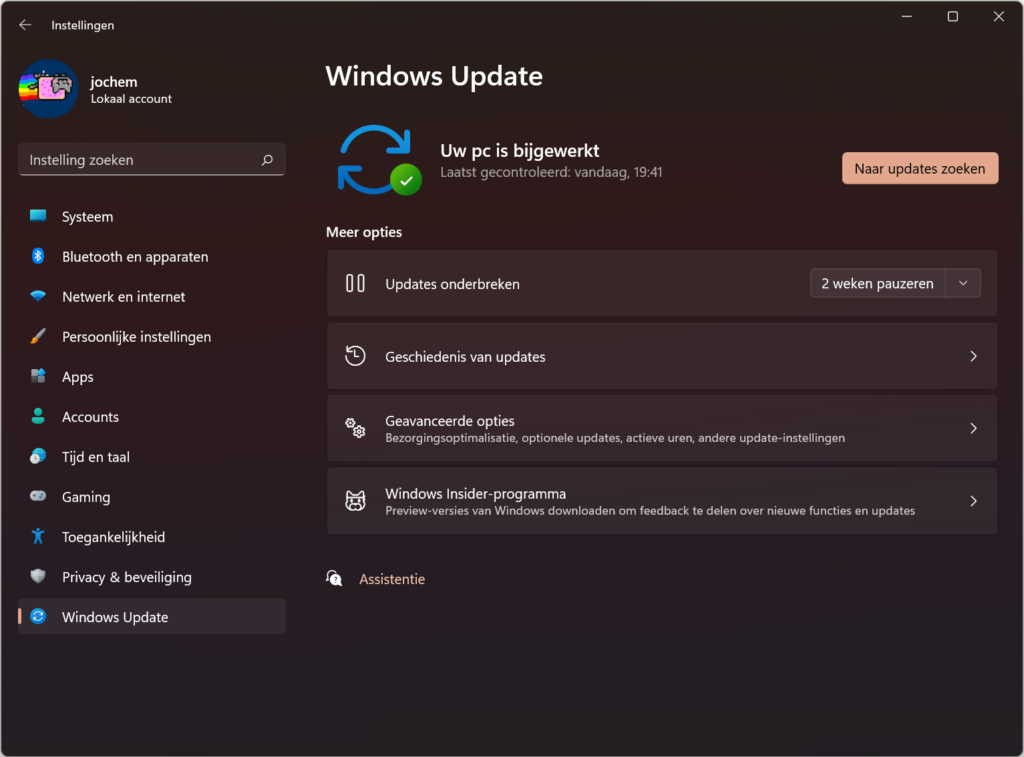The image size is (1024, 757).
Task: Click the Apps icon in sidebar
Action: point(38,376)
